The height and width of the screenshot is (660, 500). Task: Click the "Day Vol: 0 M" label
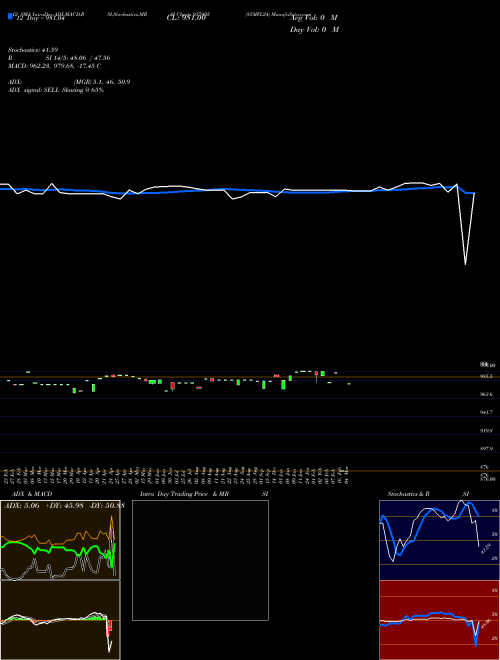tap(314, 29)
